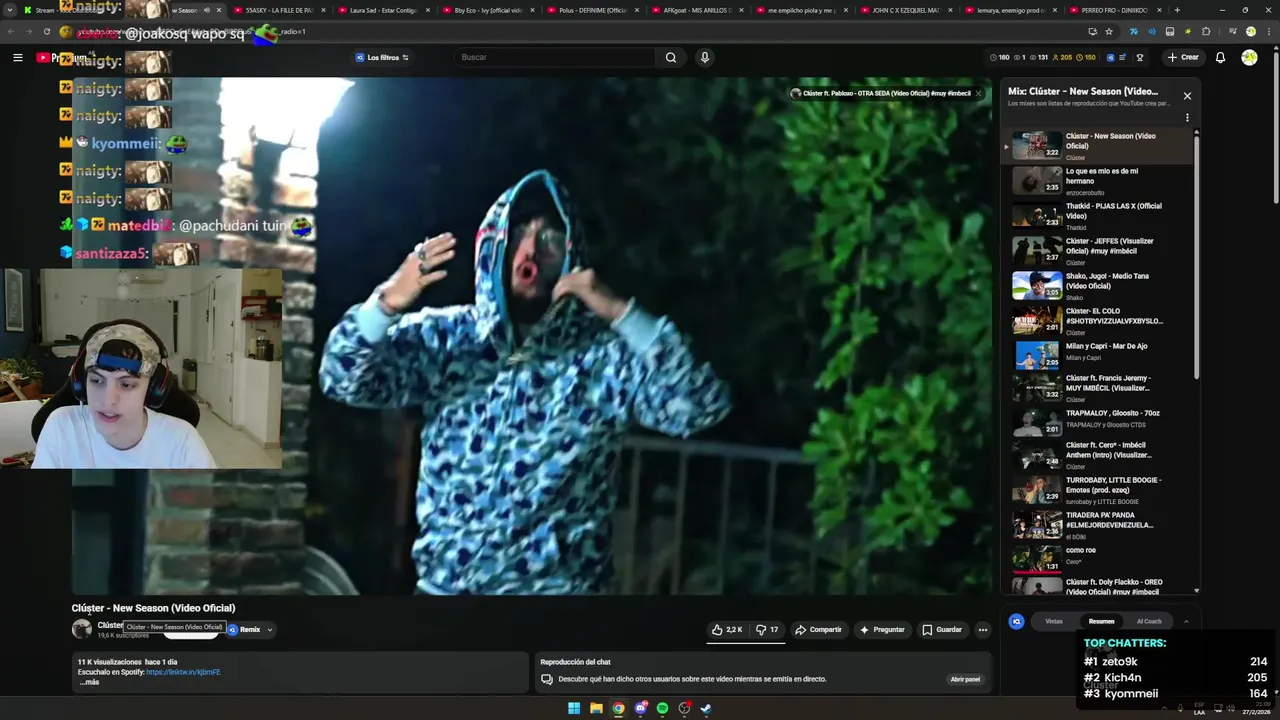Image resolution: width=1280 pixels, height=720 pixels.
Task: Switch to AFKgoat - MIS ANILLOS tab
Action: point(697,10)
